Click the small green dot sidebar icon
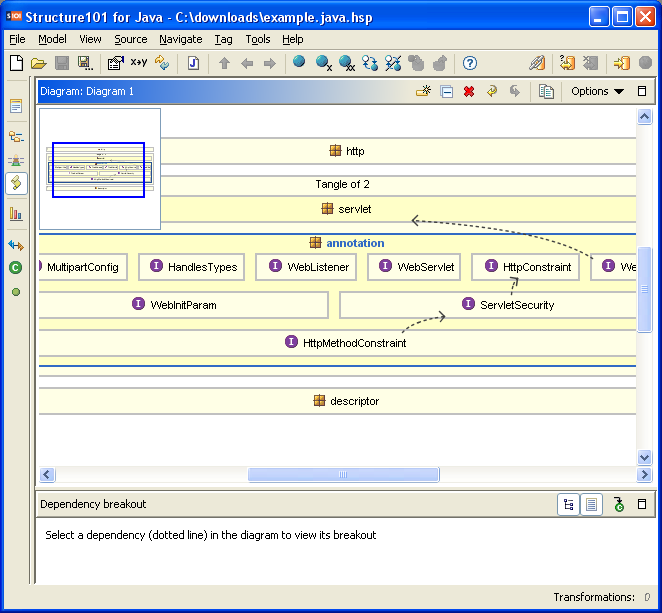Screen dimensions: 662x613 (x=16, y=292)
